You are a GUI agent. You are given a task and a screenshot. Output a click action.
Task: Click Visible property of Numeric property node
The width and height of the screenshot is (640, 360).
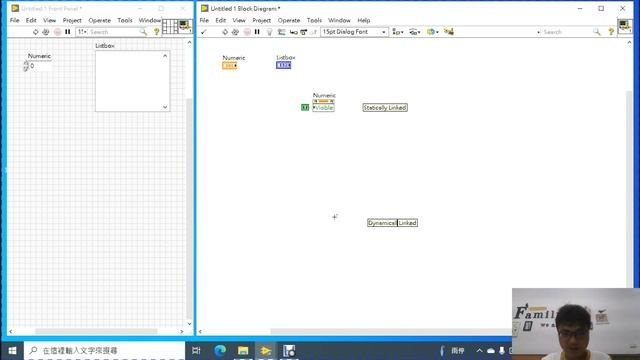(324, 108)
